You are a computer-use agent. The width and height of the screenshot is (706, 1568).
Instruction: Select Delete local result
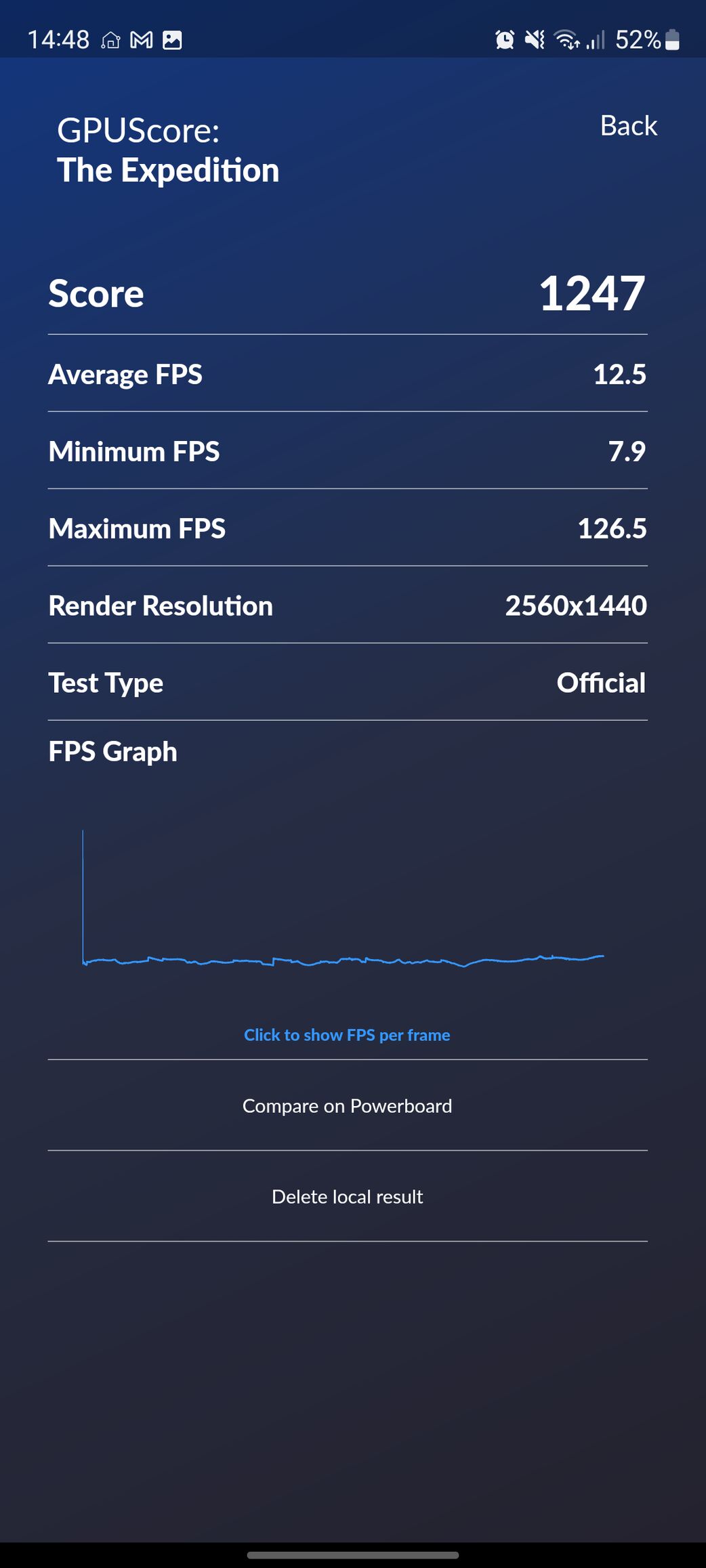coord(347,1196)
